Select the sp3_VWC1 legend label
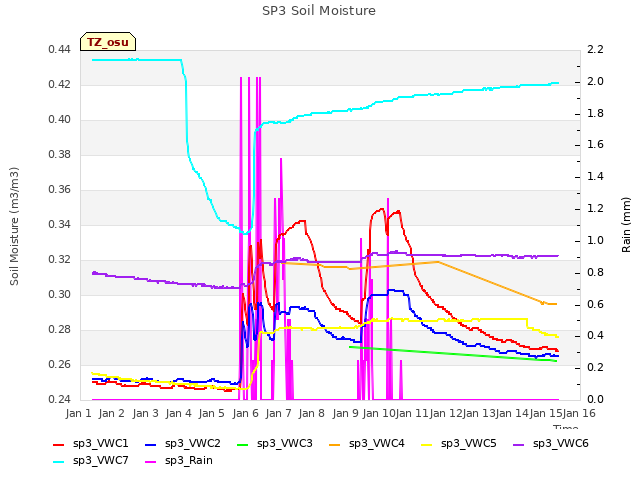This screenshot has height=480, width=640. pos(100,444)
